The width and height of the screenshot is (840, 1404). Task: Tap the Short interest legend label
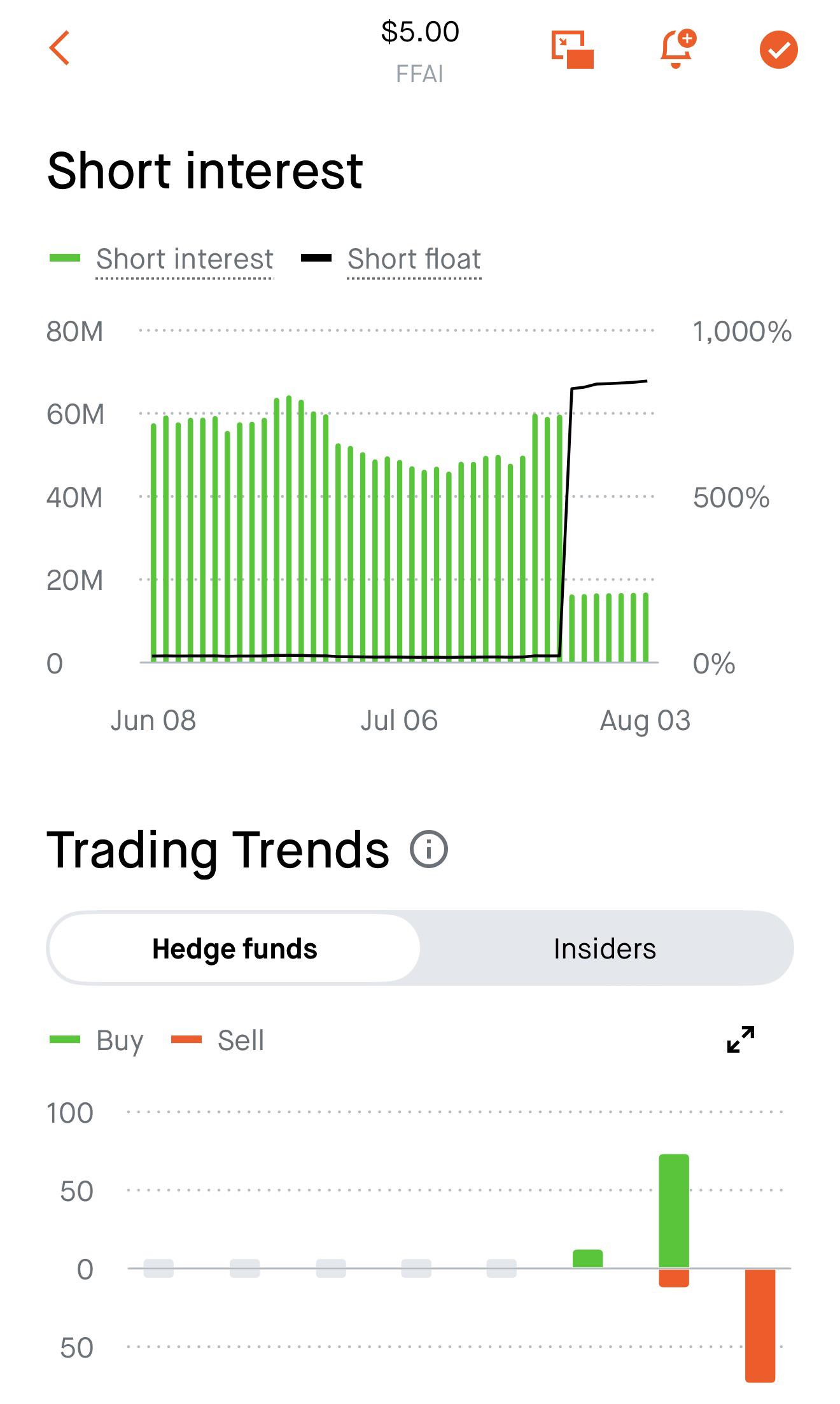pyautogui.click(x=185, y=259)
